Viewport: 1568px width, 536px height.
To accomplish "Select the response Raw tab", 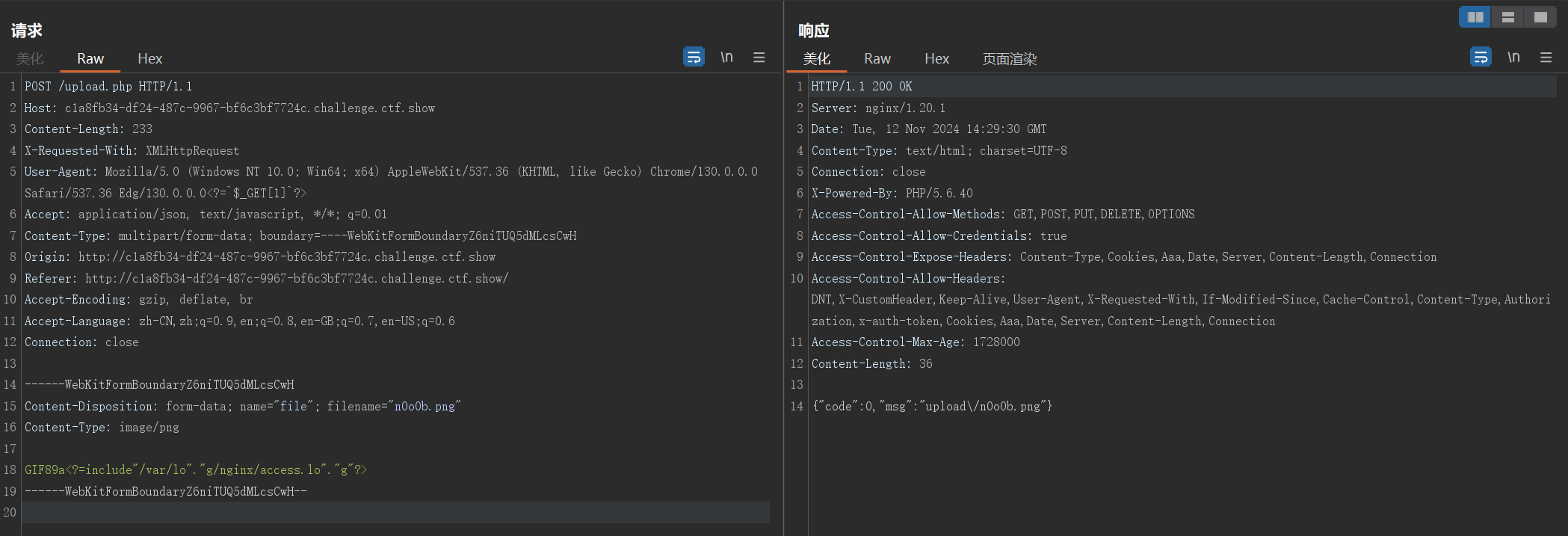I will coord(877,58).
